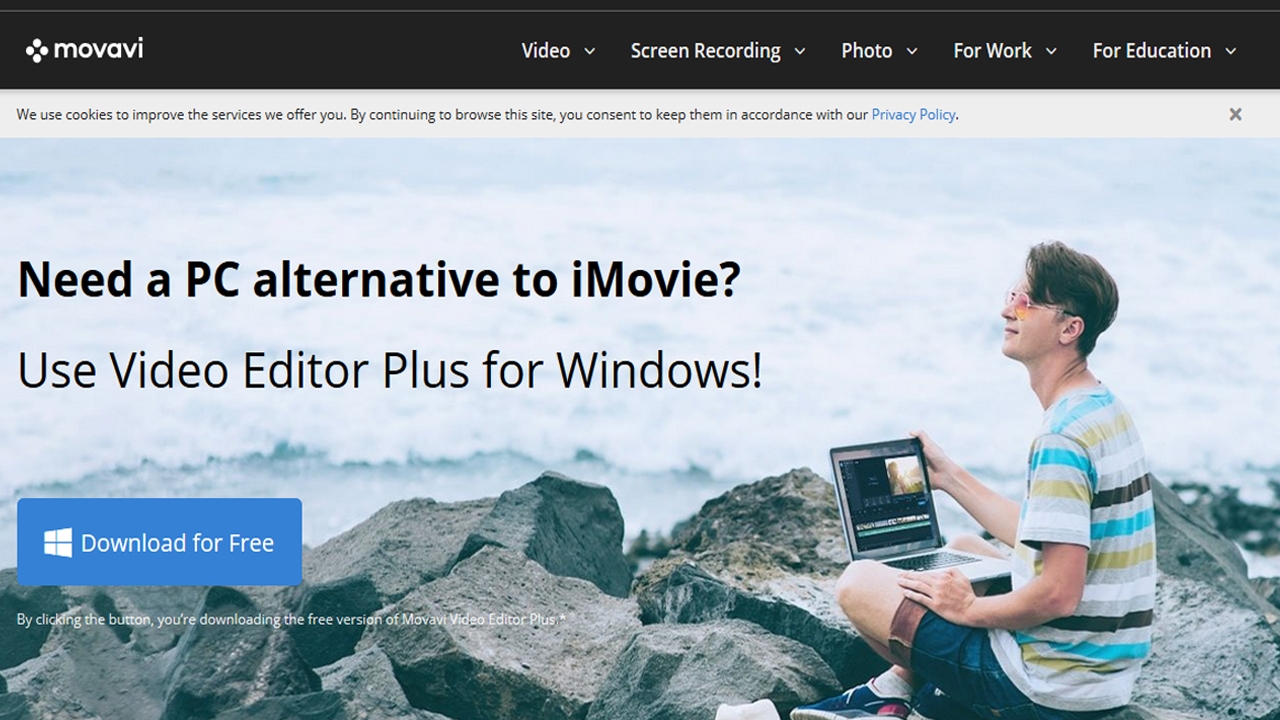Follow the Privacy Policy link
This screenshot has width=1280, height=720.
(x=913, y=114)
